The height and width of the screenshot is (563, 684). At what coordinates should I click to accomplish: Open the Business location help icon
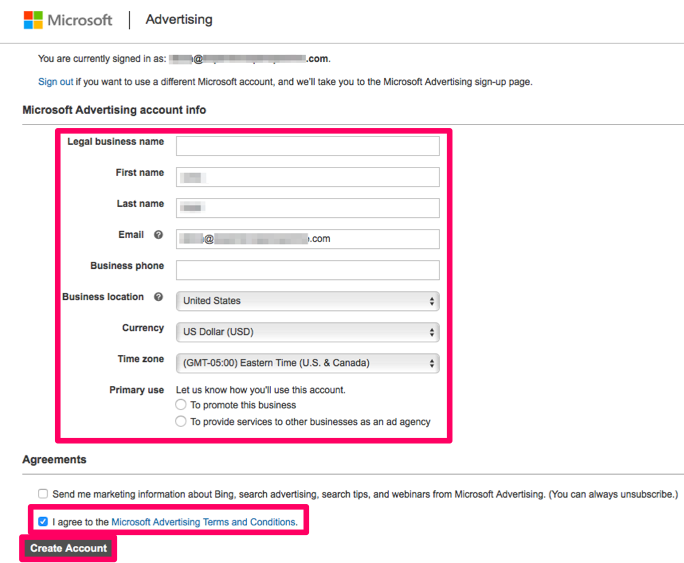click(x=158, y=297)
